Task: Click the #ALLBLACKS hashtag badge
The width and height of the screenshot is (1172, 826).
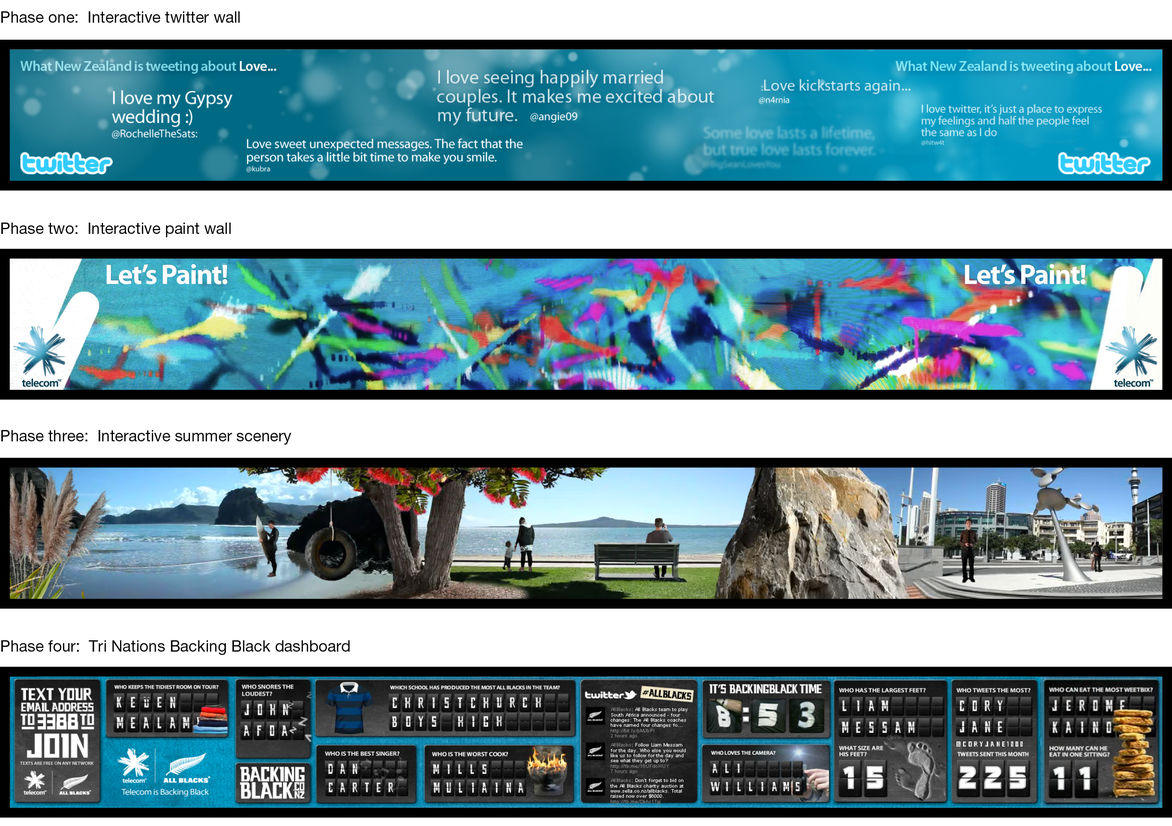Action: click(x=667, y=694)
